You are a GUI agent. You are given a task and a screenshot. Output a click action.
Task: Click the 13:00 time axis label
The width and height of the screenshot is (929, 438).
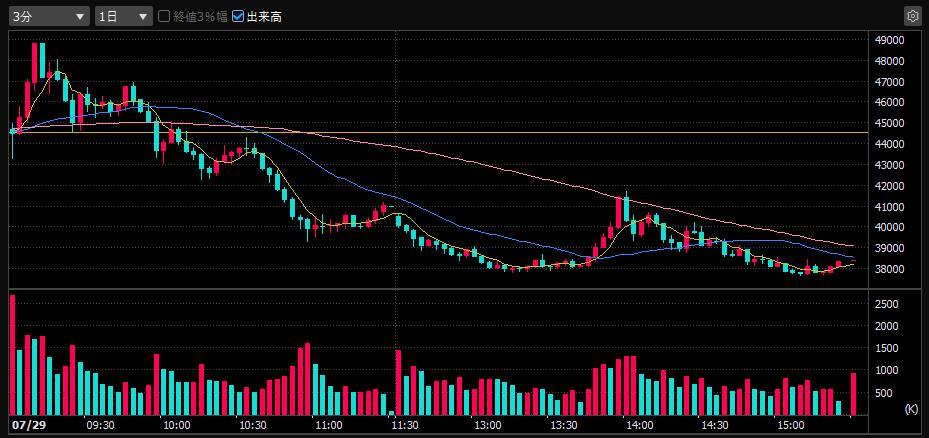(488, 425)
